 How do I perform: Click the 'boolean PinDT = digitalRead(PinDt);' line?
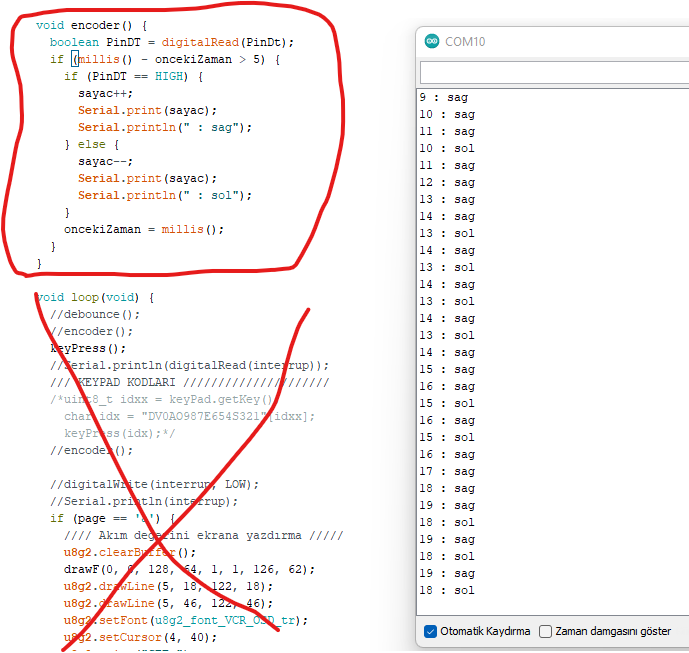tap(172, 42)
